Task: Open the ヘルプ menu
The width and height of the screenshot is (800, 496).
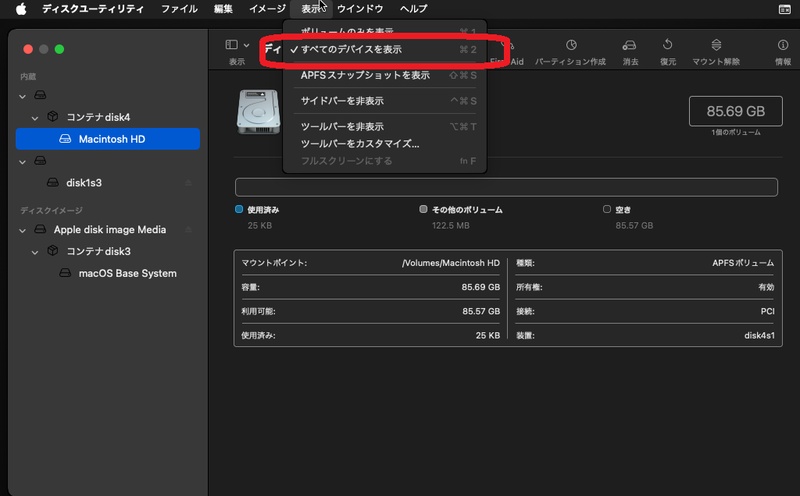Action: pos(413,9)
